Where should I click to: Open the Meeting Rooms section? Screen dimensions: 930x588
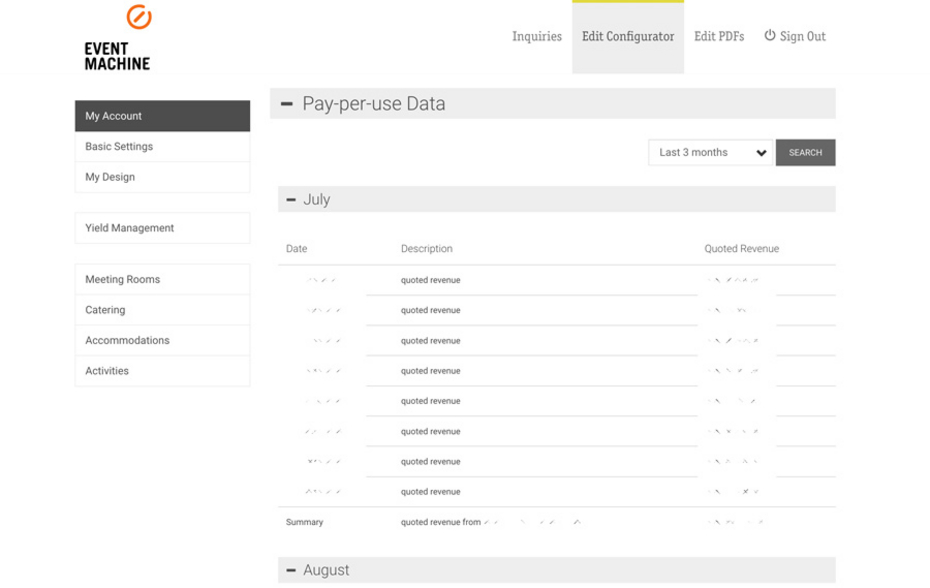point(162,280)
